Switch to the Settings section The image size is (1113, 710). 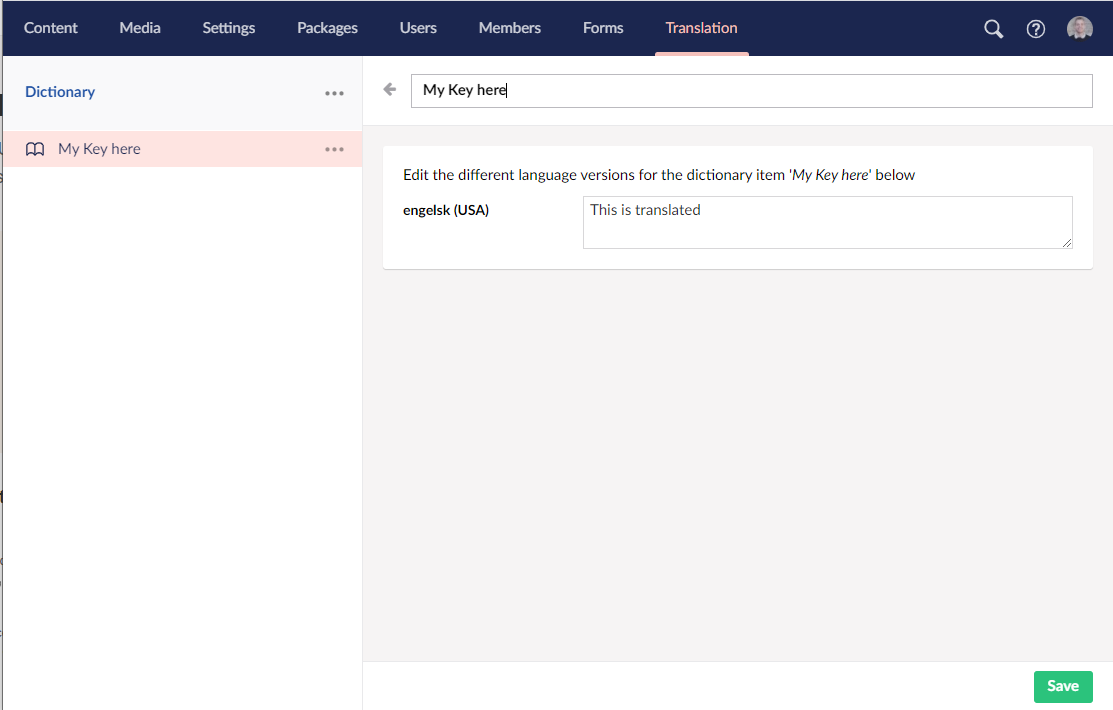pyautogui.click(x=228, y=28)
